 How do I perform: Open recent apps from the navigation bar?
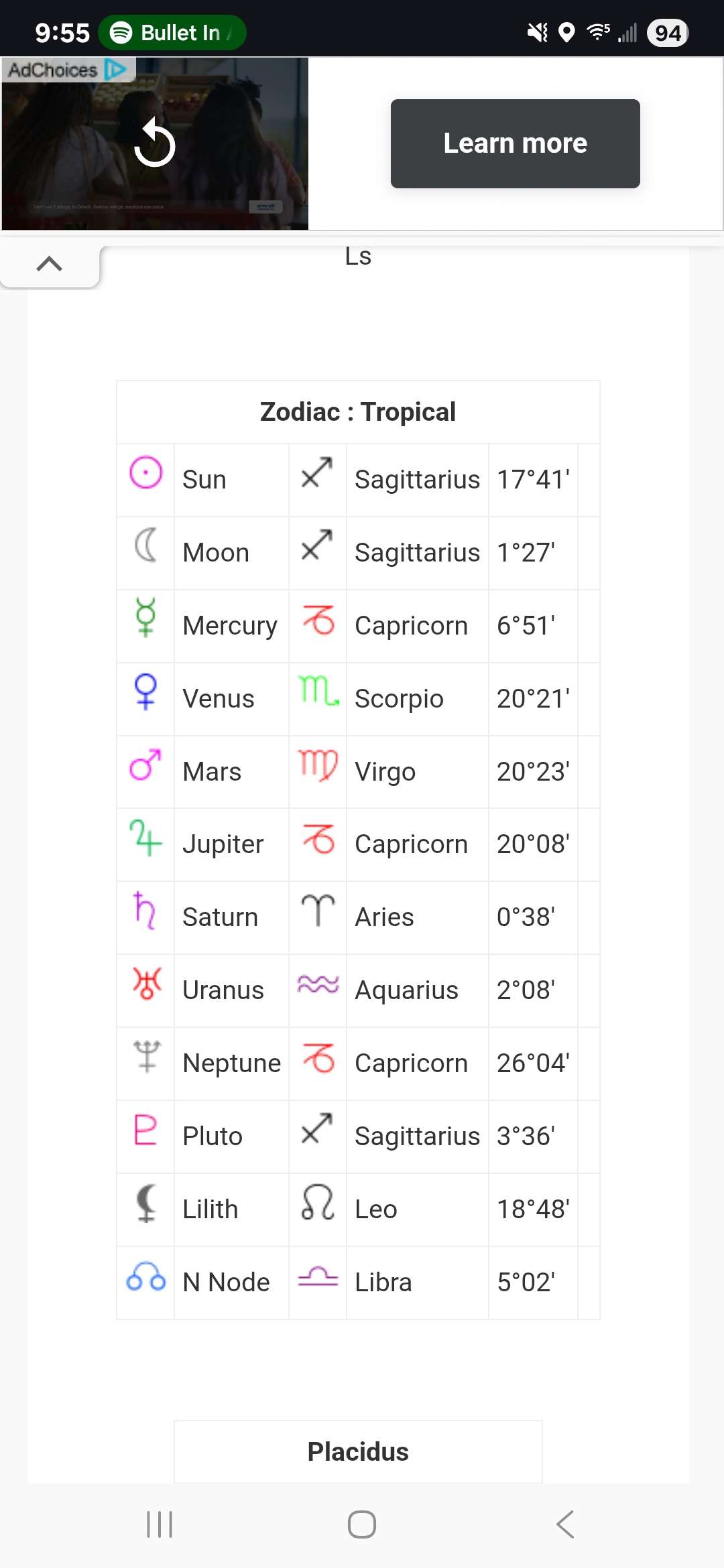tap(160, 1524)
